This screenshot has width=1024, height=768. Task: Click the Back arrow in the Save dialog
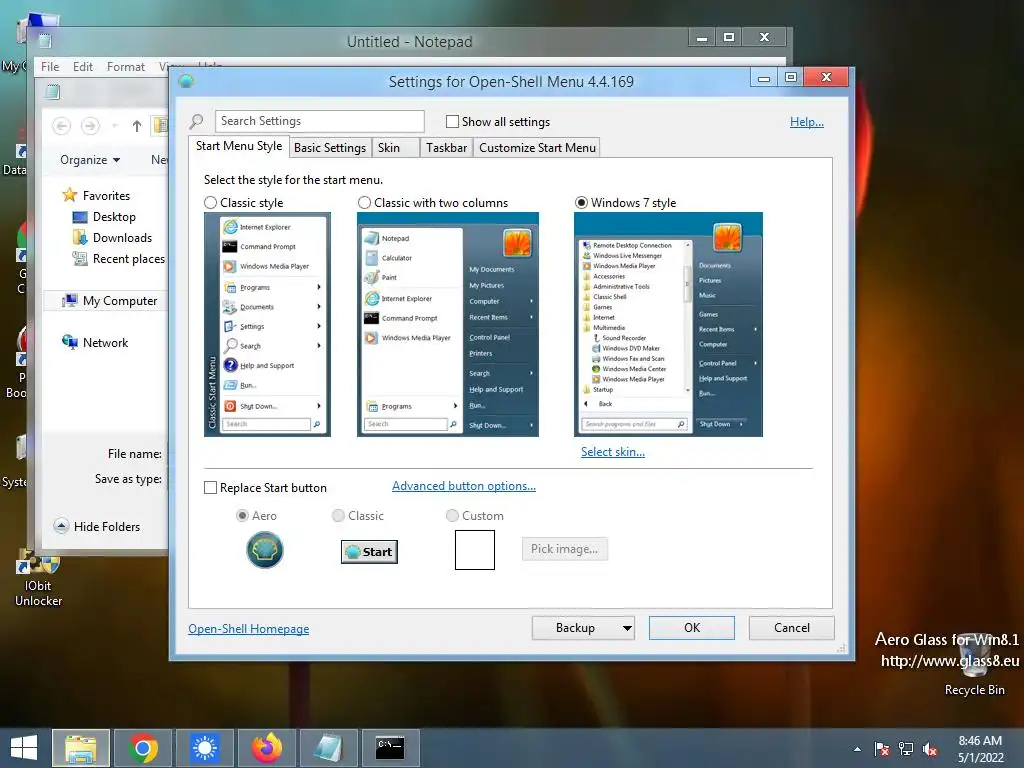[x=61, y=125]
